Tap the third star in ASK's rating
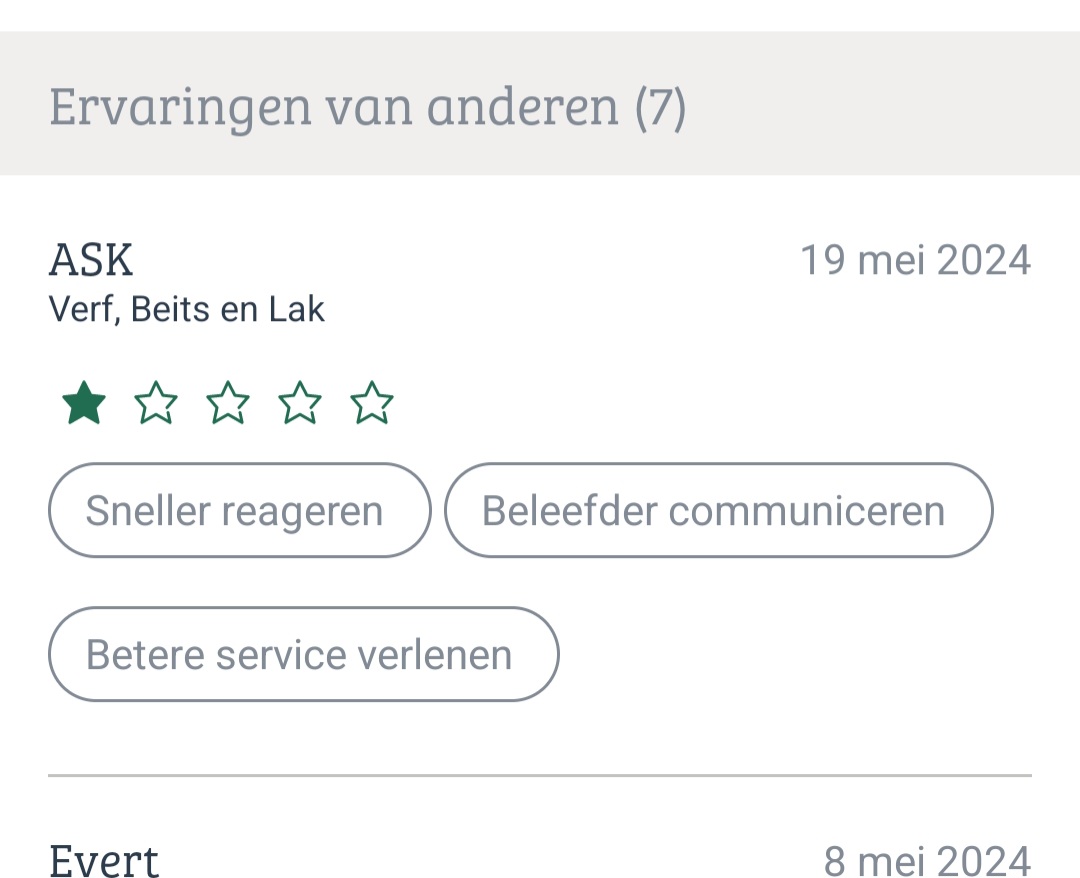This screenshot has height=878, width=1080. [228, 404]
